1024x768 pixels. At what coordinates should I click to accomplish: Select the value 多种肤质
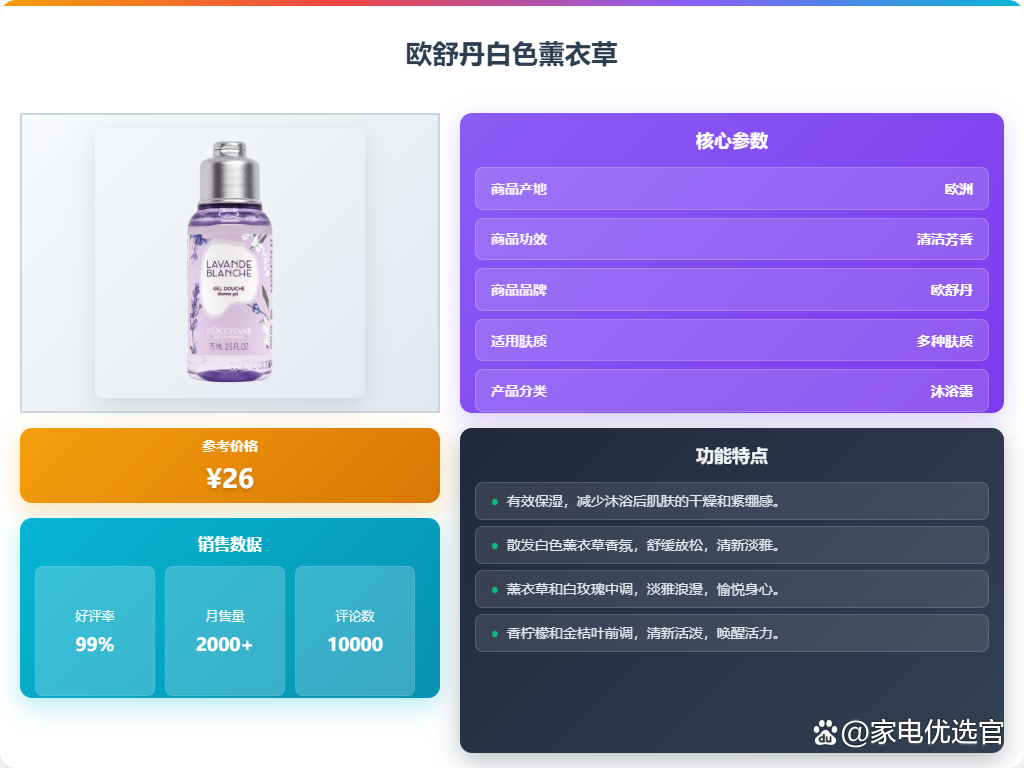point(944,341)
